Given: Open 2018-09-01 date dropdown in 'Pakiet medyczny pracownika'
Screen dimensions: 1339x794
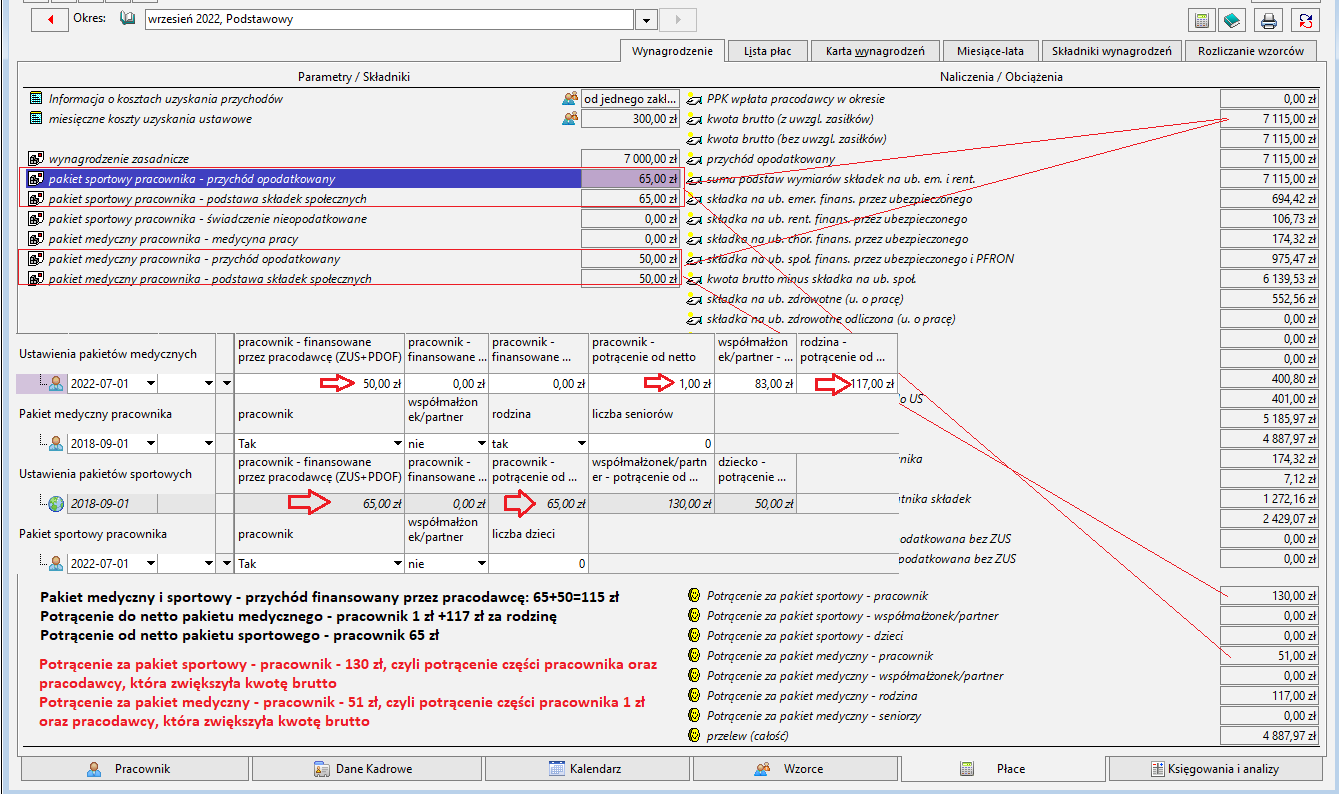Looking at the screenshot, I should [150, 443].
